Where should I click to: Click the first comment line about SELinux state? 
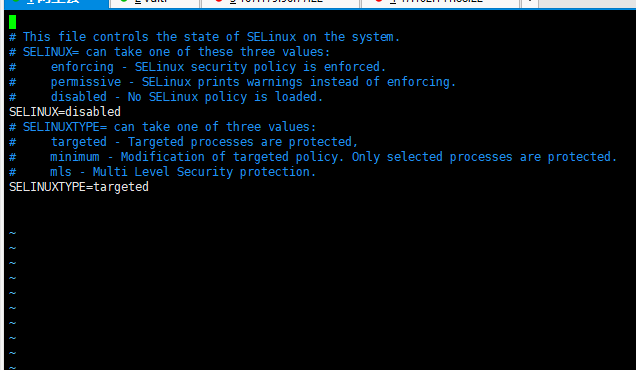(x=204, y=37)
